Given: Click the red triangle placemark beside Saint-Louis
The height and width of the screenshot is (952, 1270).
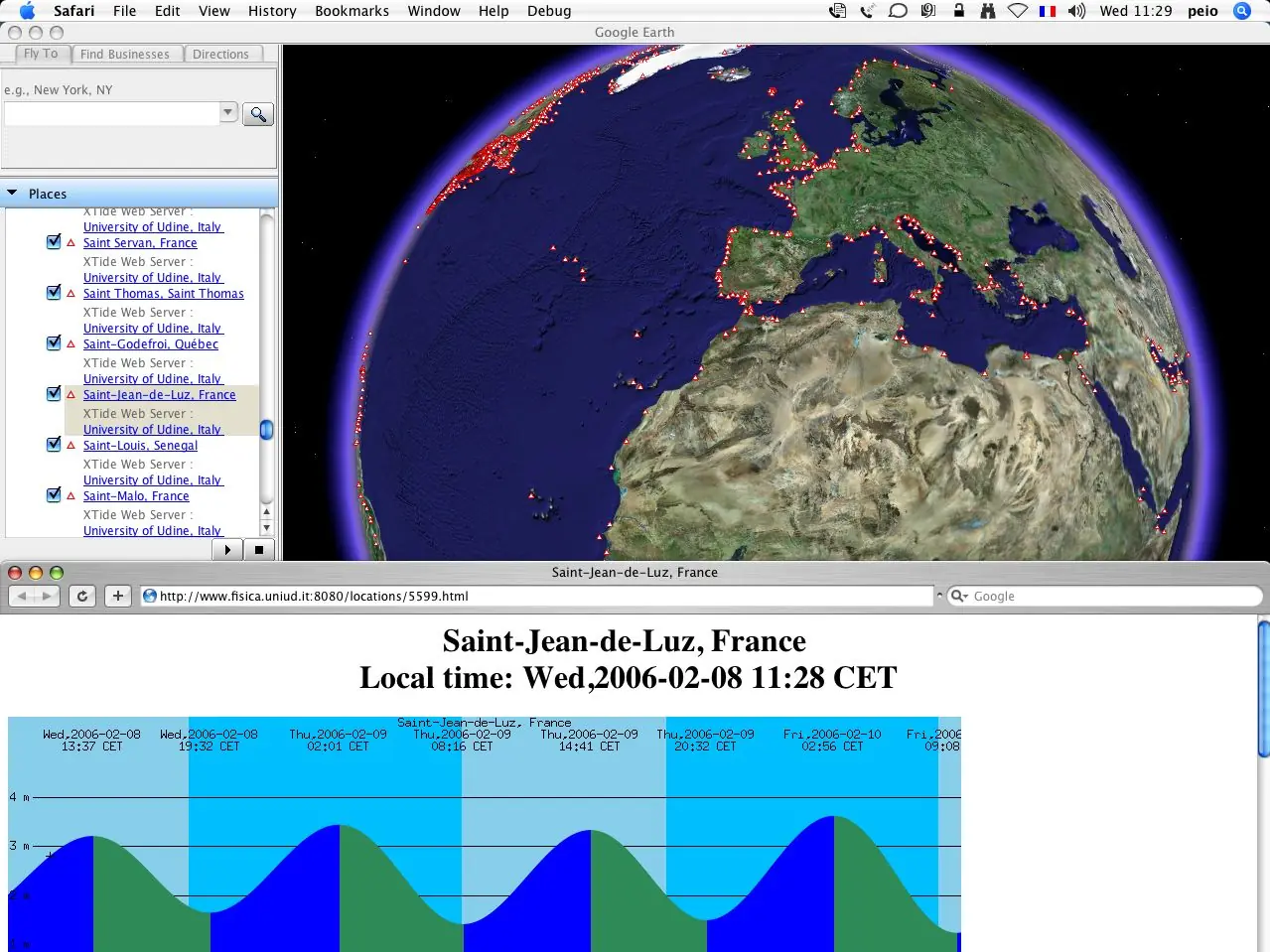Looking at the screenshot, I should [71, 445].
